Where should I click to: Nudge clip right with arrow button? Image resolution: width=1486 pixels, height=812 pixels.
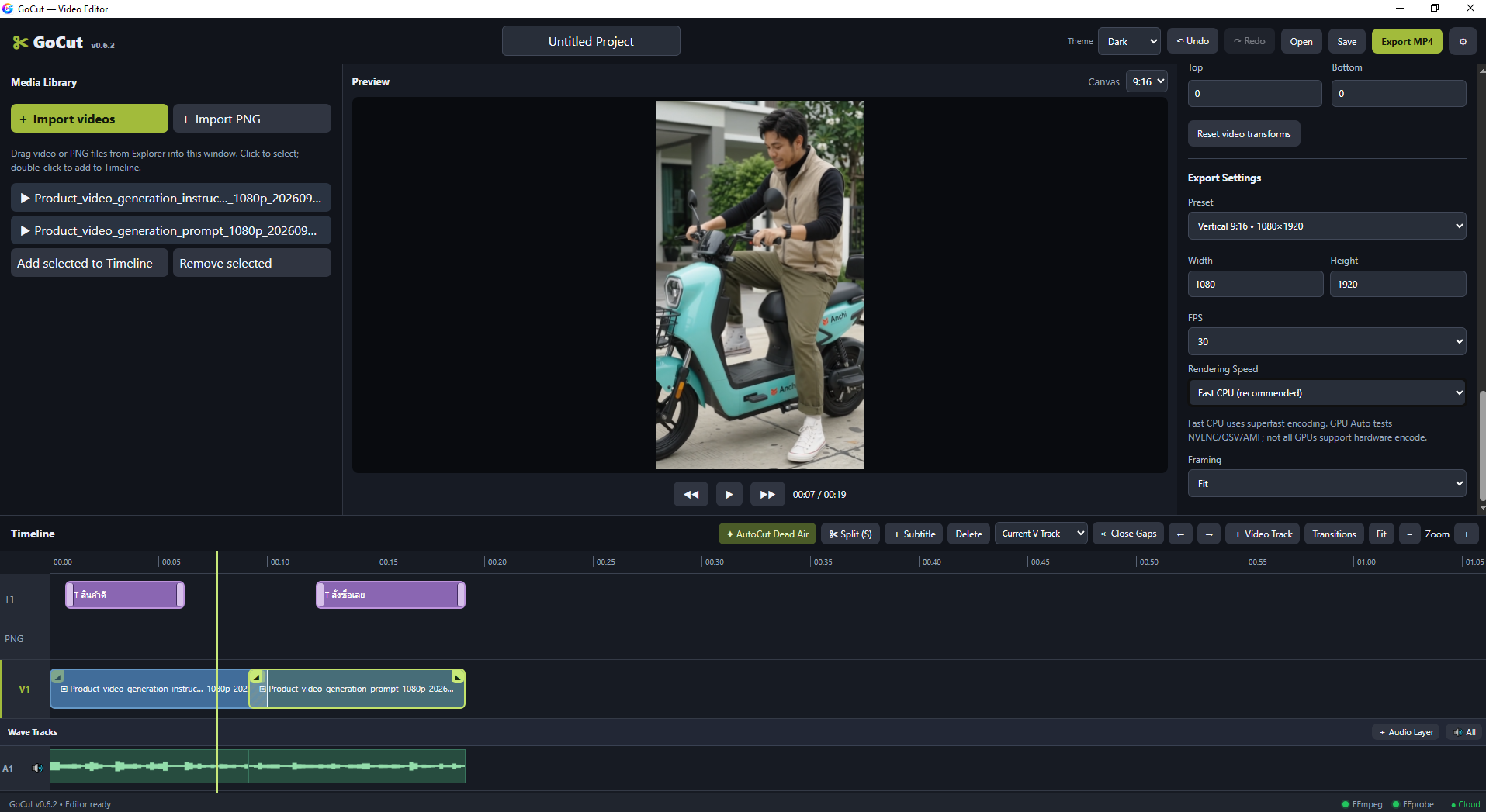[1208, 534]
